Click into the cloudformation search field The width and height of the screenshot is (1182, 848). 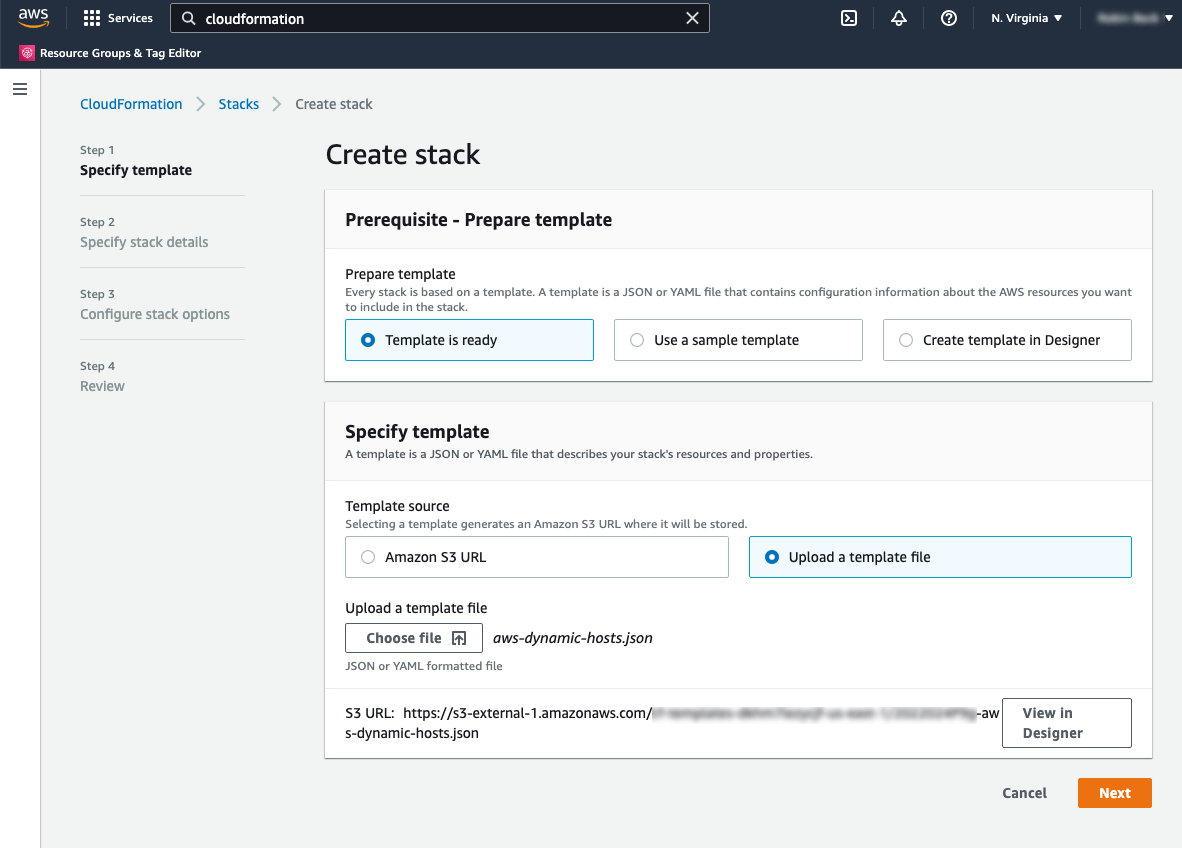[439, 18]
